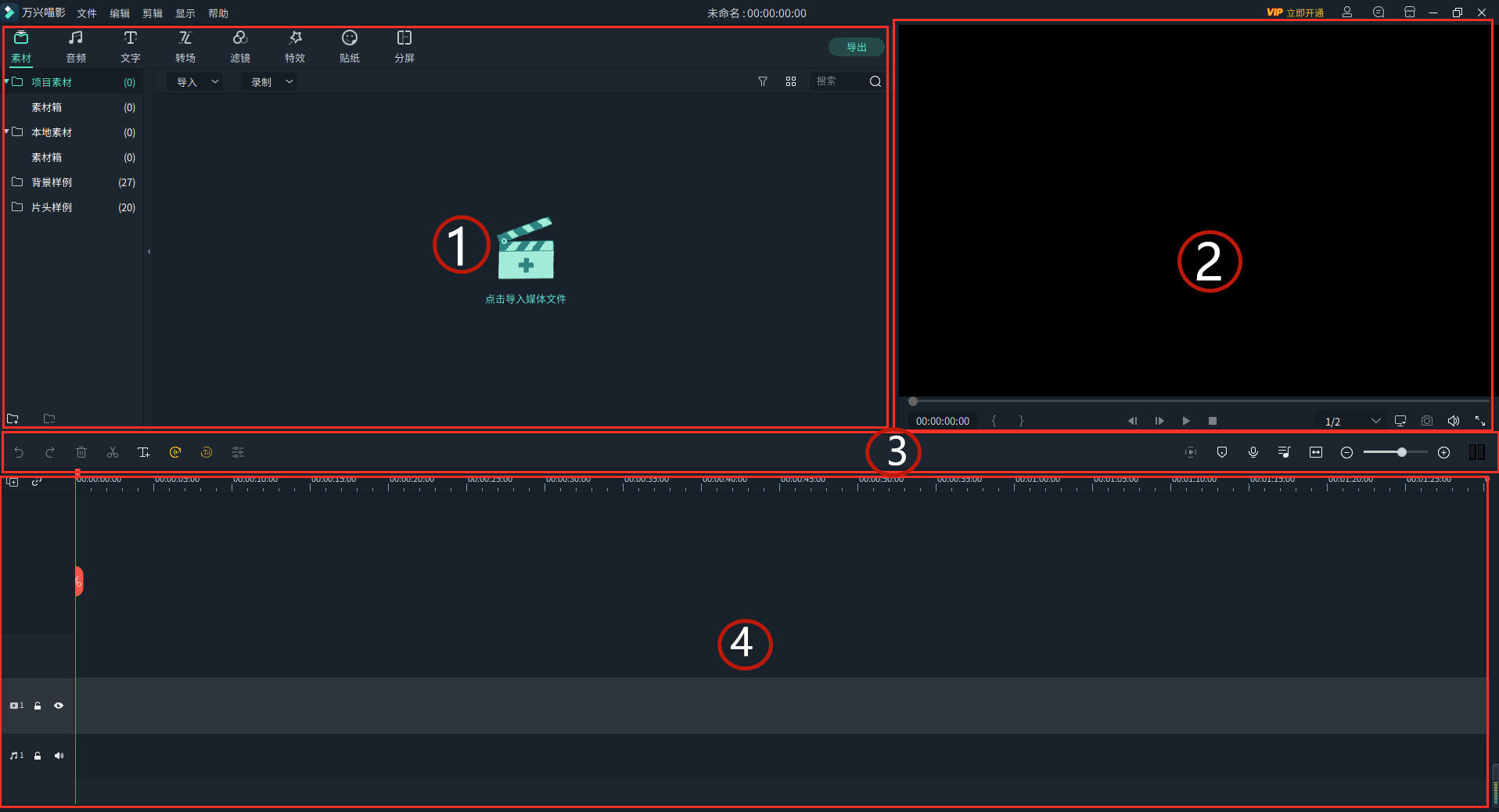Mute audio track 1 speaker icon
The height and width of the screenshot is (812, 1499).
[x=59, y=756]
